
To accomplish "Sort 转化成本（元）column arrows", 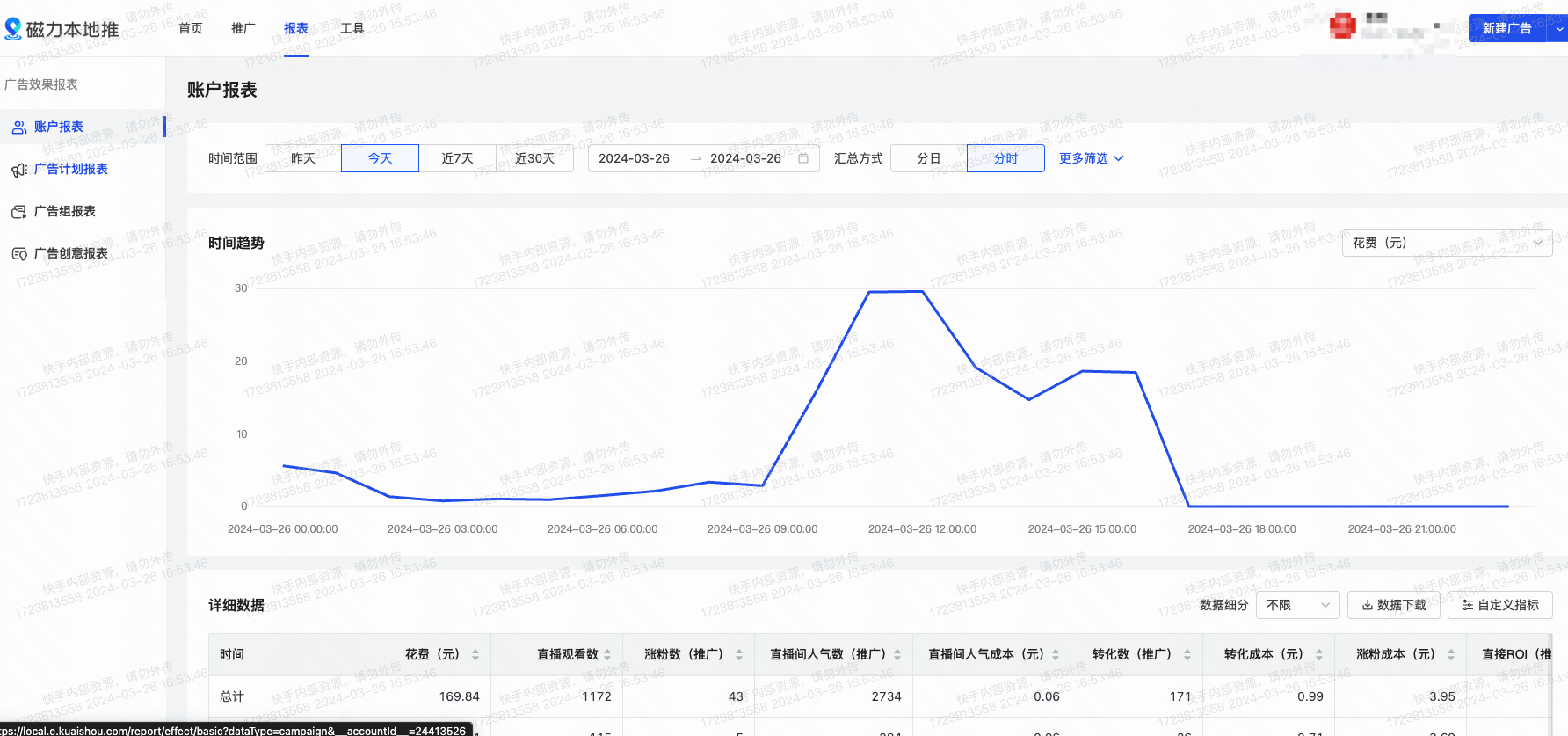I will click(1319, 654).
